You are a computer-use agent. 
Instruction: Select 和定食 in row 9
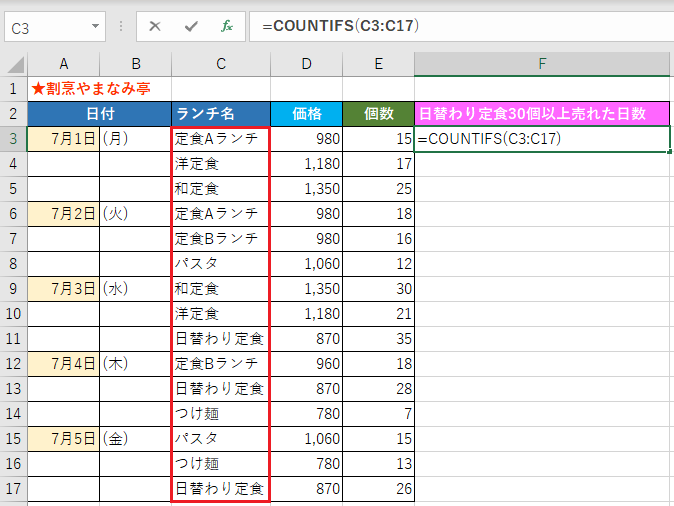click(x=221, y=288)
